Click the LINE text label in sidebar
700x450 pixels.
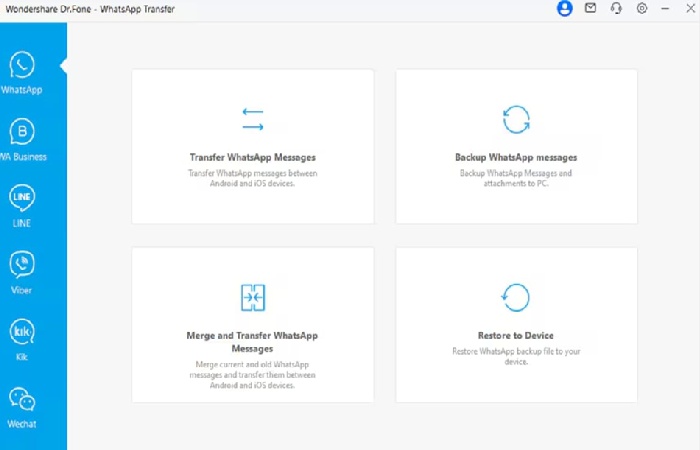tap(21, 223)
